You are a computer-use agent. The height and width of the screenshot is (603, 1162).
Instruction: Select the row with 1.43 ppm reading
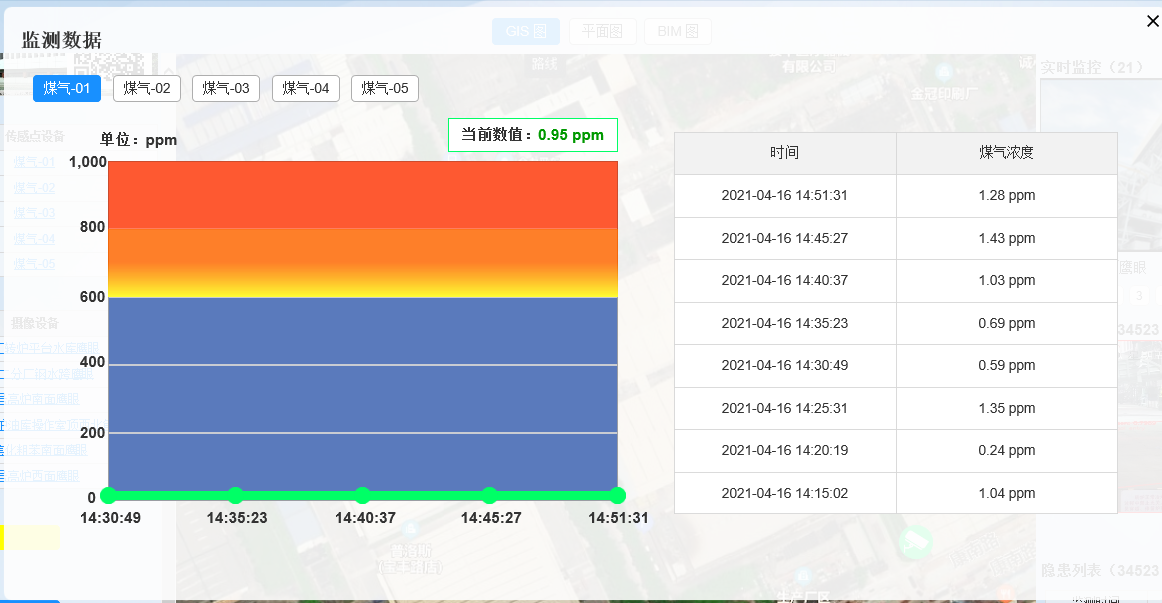click(895, 239)
